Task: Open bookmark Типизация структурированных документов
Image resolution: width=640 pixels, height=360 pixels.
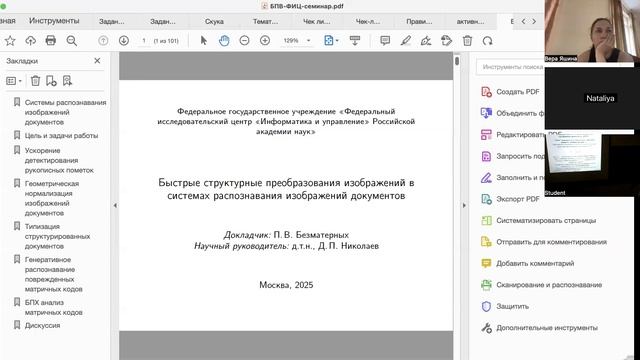Action: 57,236
